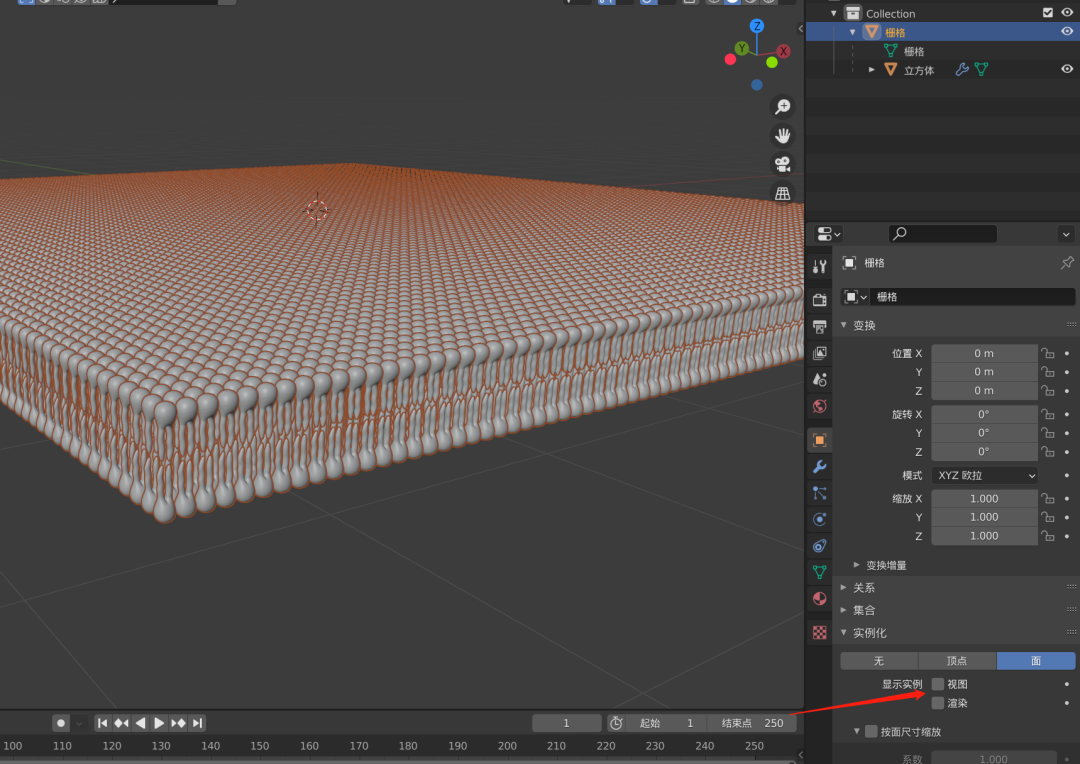The width and height of the screenshot is (1080, 764).
Task: Click the zoom view magnifier icon
Action: 782,107
